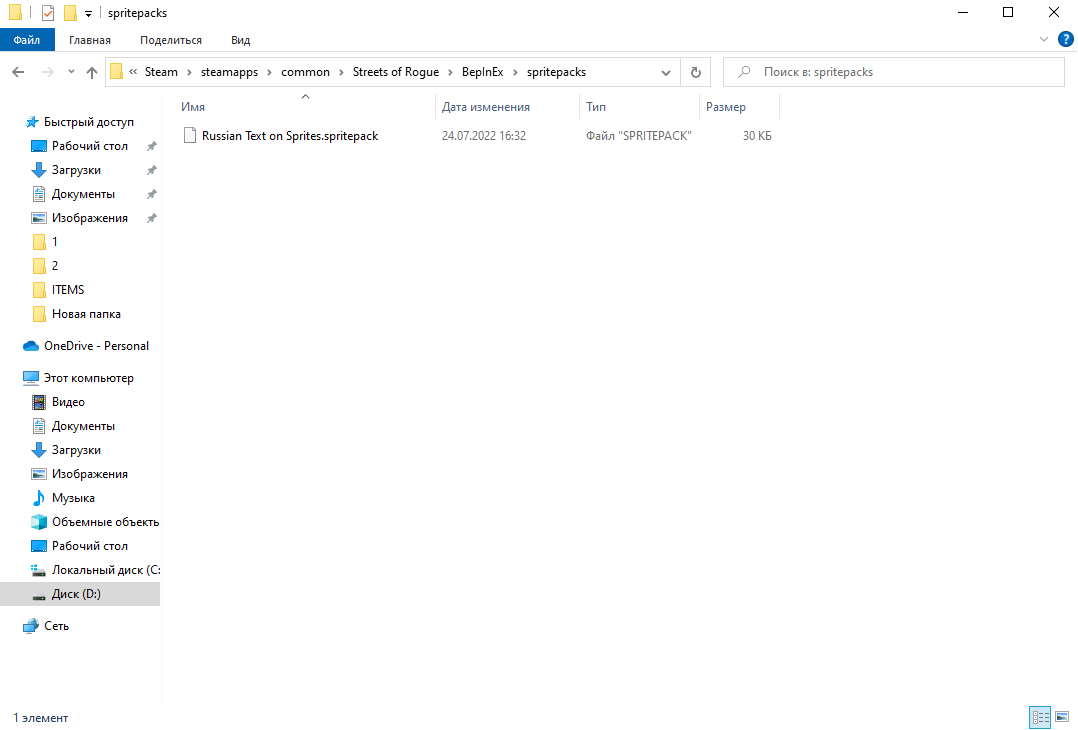Open the Музыка folder
Viewport: 1078px width, 730px height.
pyautogui.click(x=73, y=498)
